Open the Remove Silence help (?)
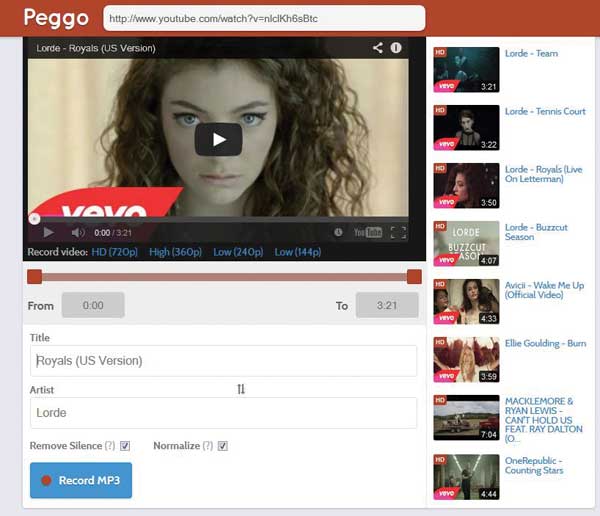The height and width of the screenshot is (516, 600). coord(110,446)
